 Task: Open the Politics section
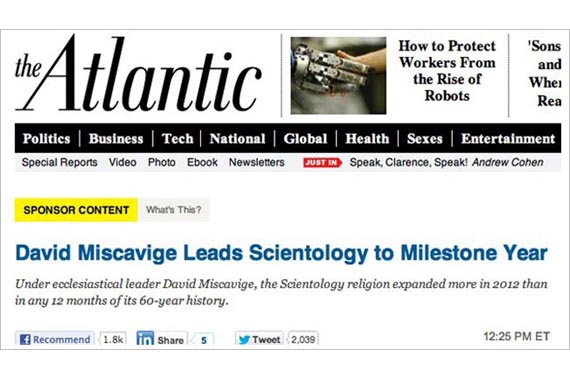[x=46, y=139]
